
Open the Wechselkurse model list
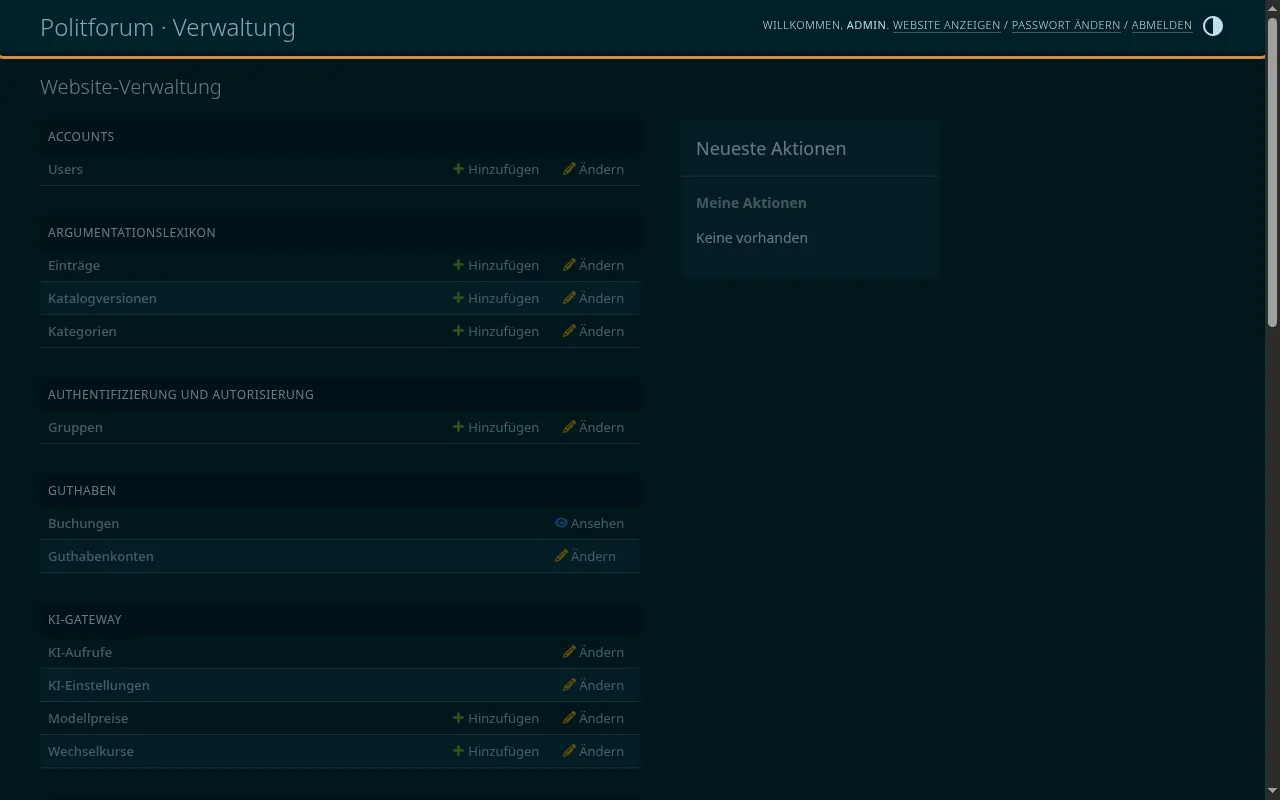click(x=91, y=751)
